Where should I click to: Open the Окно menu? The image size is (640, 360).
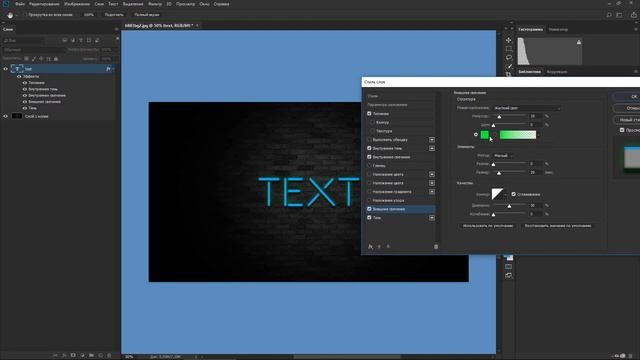point(204,4)
